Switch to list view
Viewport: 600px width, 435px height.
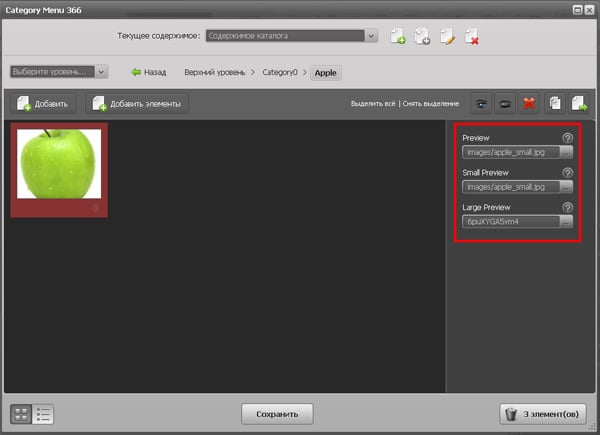point(43,414)
